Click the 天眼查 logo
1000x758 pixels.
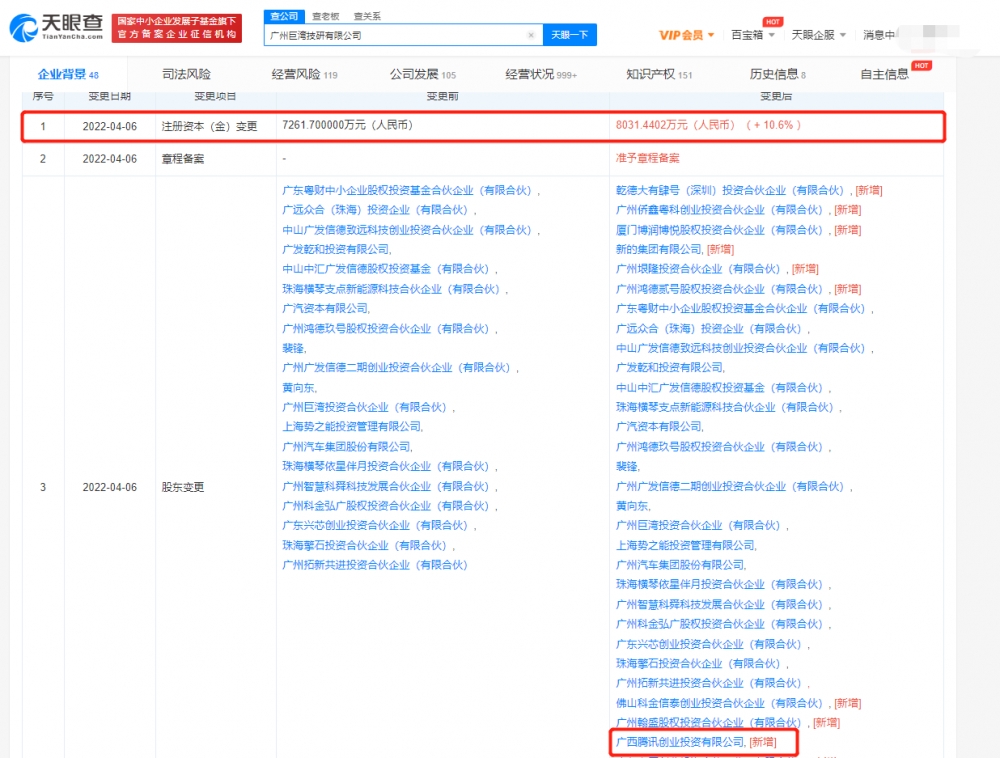tap(56, 27)
